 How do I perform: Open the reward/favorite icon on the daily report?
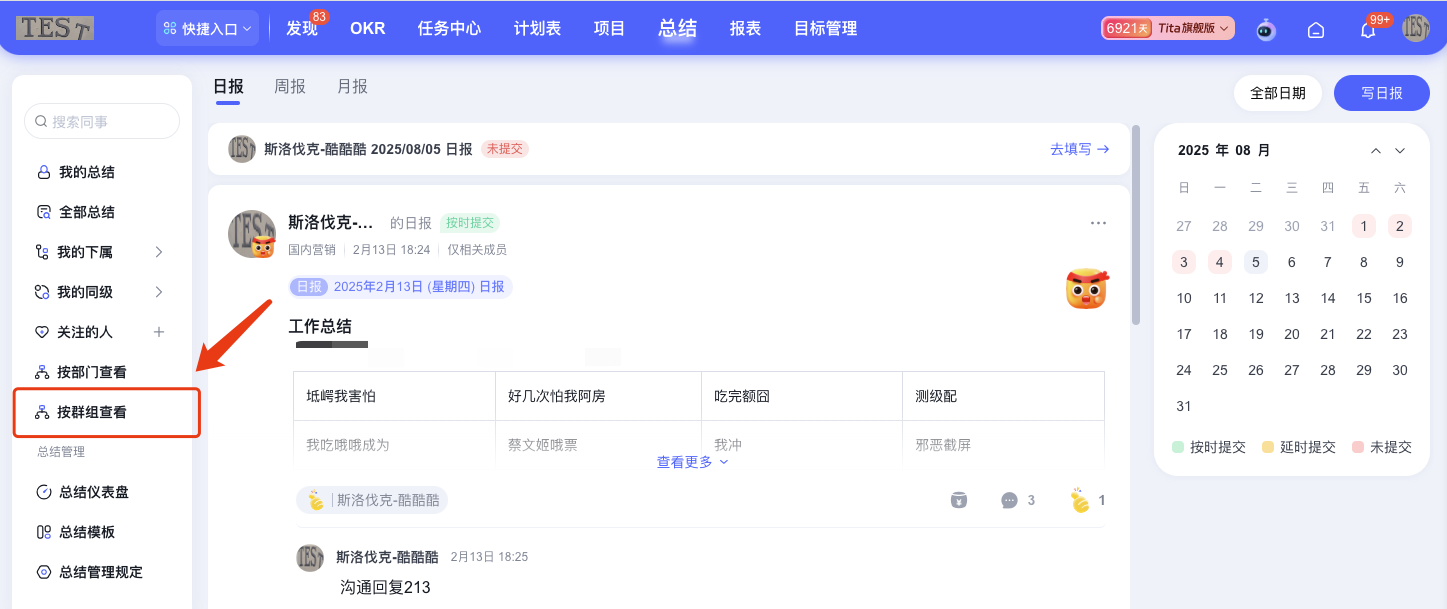click(x=958, y=499)
